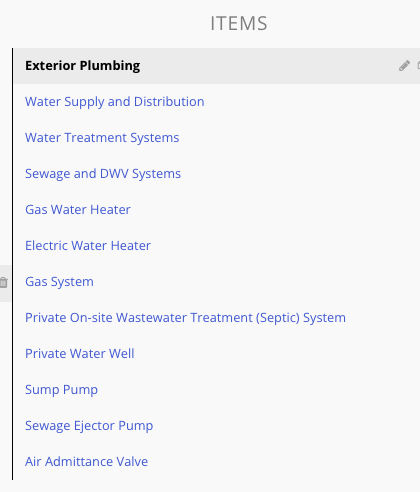Click the black vertical divider bar

pyautogui.click(x=13, y=264)
